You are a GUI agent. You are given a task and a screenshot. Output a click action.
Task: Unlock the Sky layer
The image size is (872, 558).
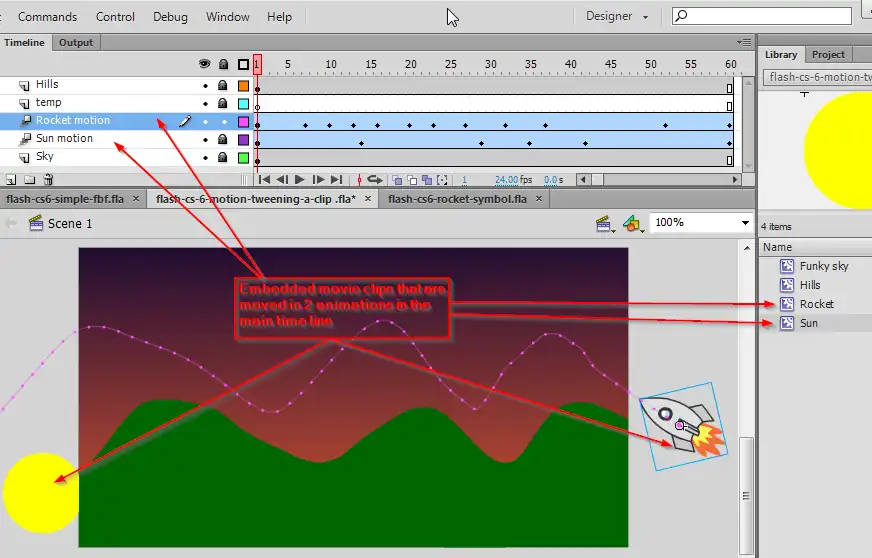point(223,157)
